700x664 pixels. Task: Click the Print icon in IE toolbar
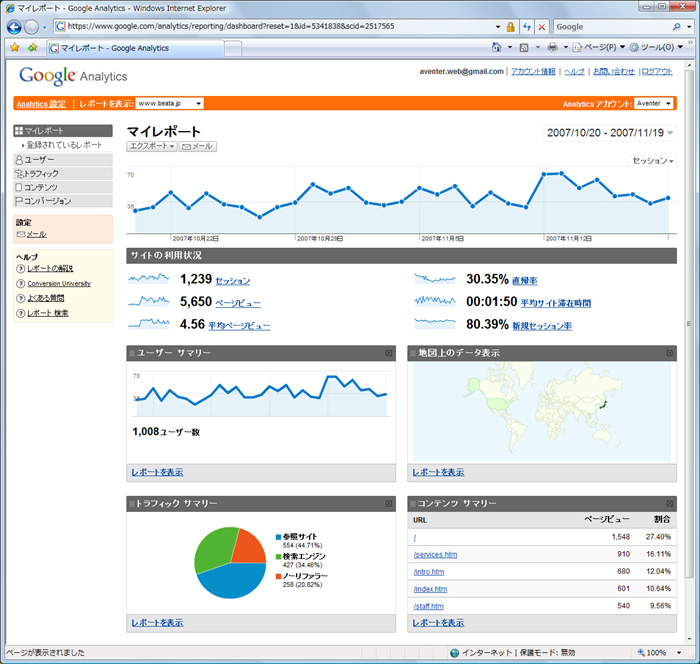coord(552,47)
